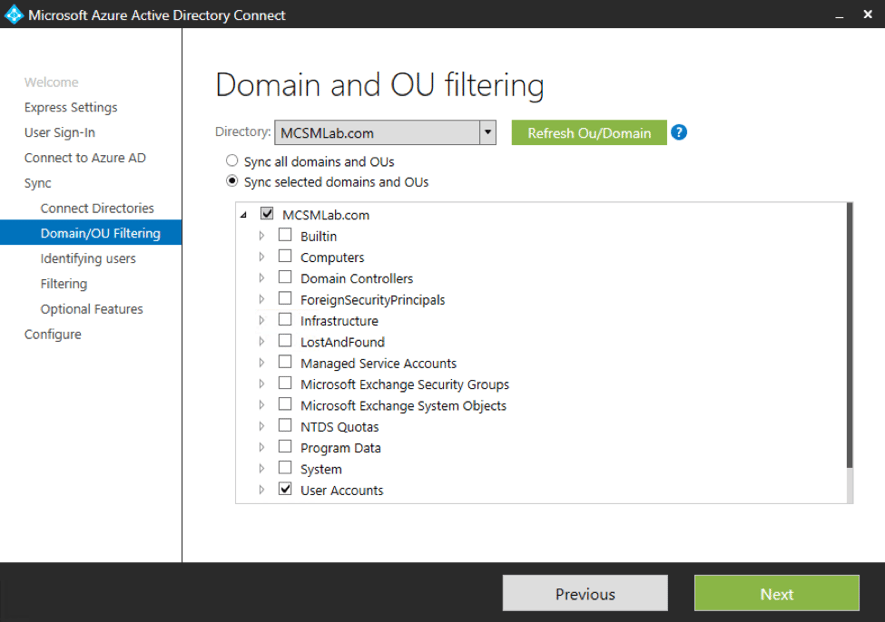
Task: Click the blue help question mark icon
Action: click(679, 133)
